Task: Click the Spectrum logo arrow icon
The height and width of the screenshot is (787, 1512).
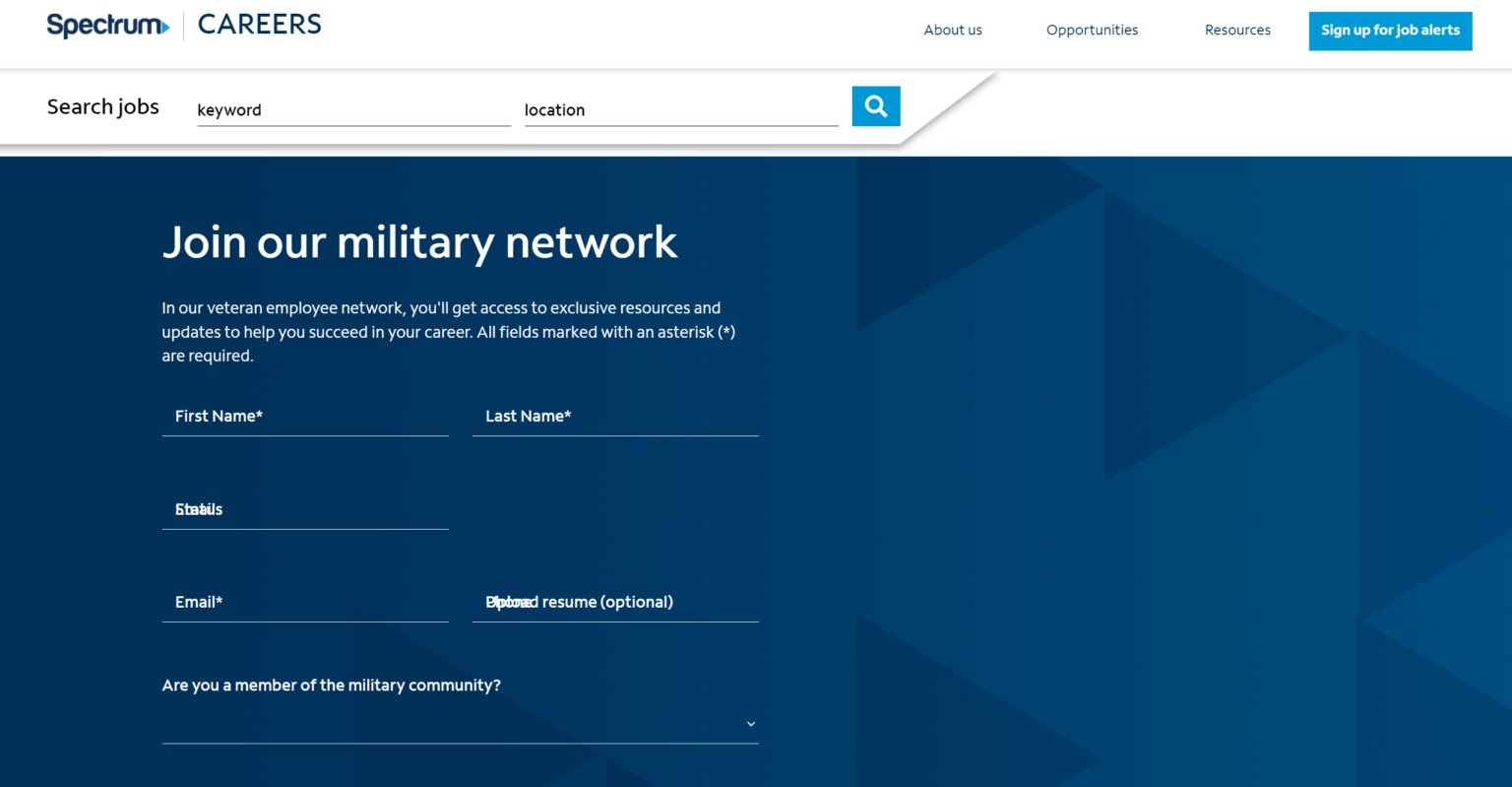Action: (x=166, y=26)
